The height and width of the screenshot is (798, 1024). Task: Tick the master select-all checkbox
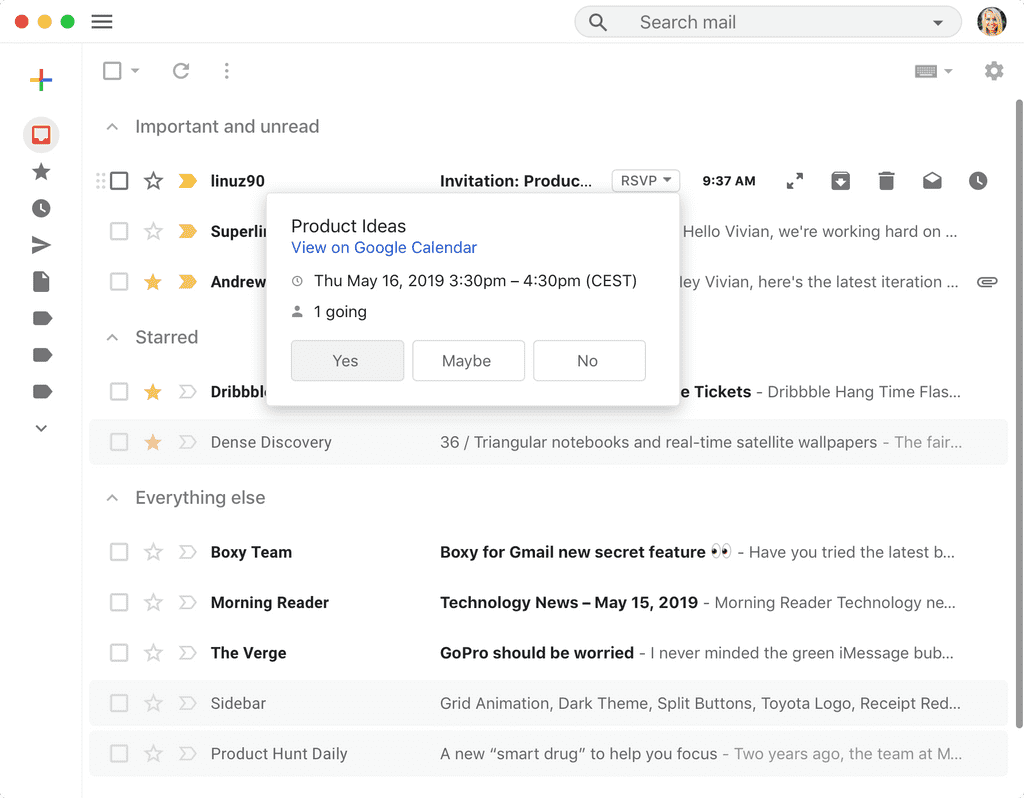112,71
